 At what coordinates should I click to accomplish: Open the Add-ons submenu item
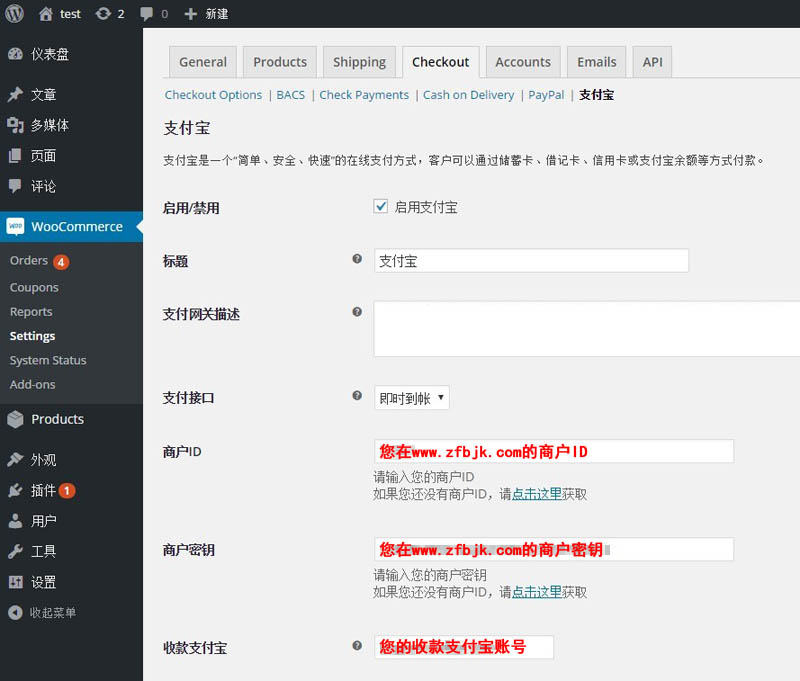point(33,385)
